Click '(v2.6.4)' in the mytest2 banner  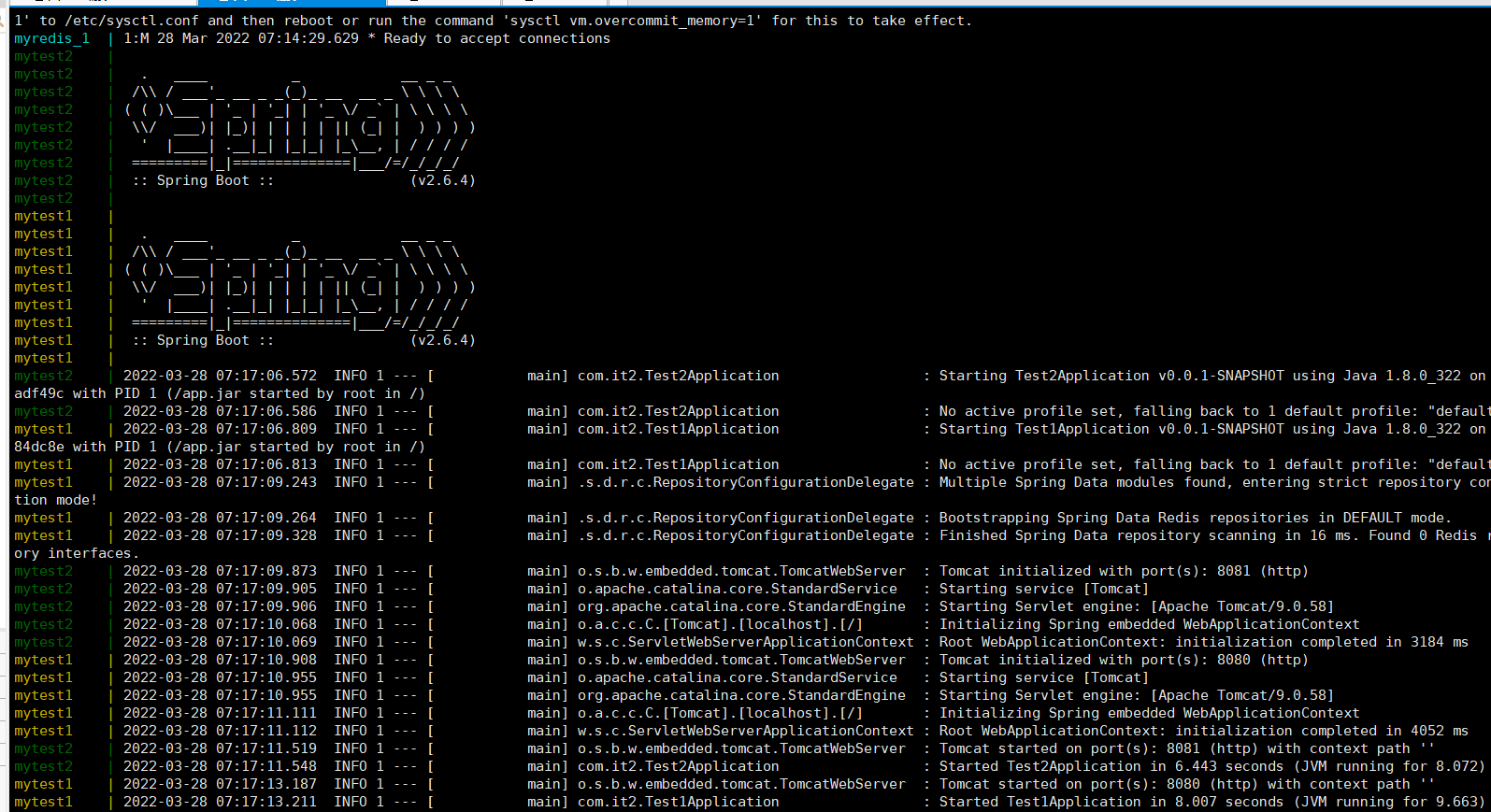pyautogui.click(x=442, y=180)
